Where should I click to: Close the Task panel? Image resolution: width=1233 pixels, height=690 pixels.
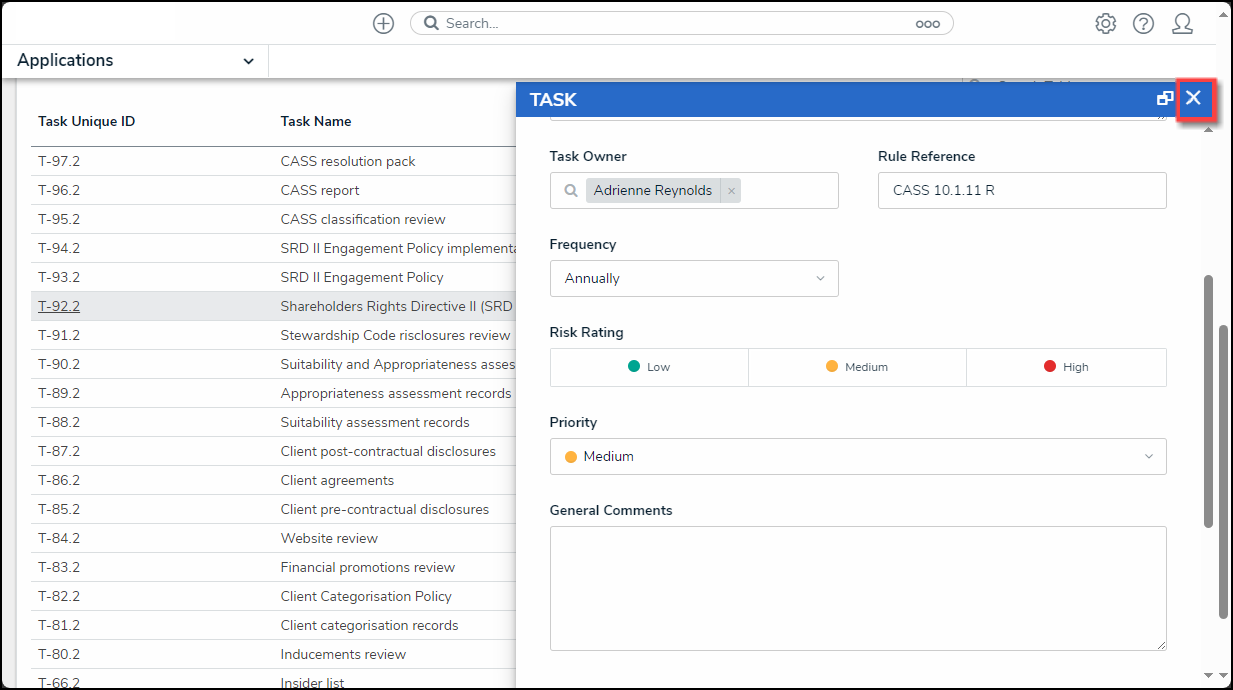(1193, 98)
